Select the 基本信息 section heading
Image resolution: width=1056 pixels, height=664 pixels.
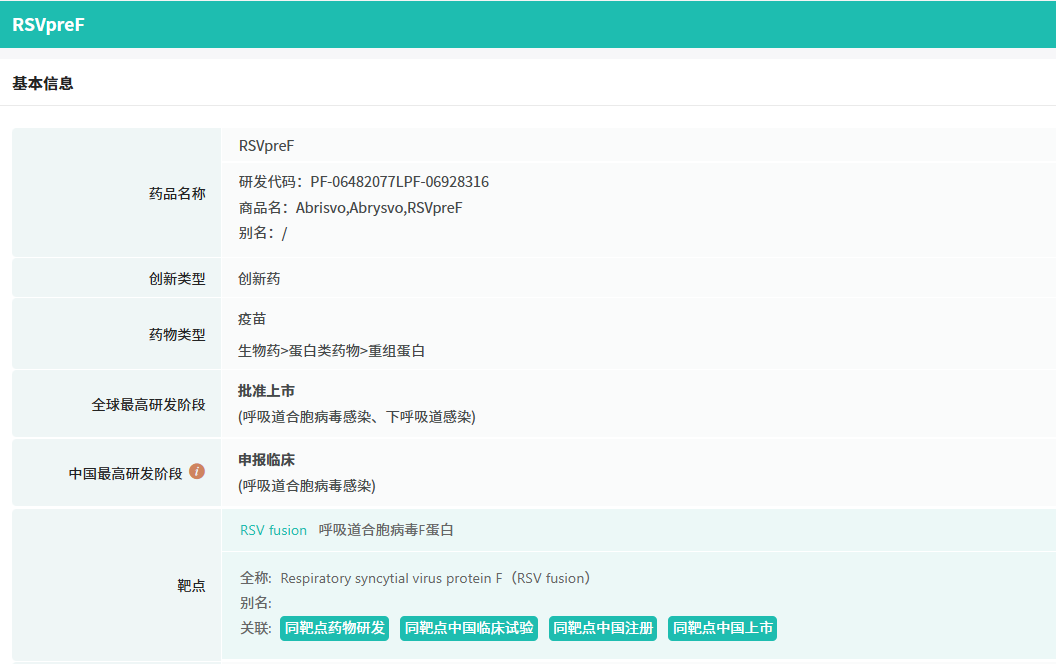coord(43,84)
